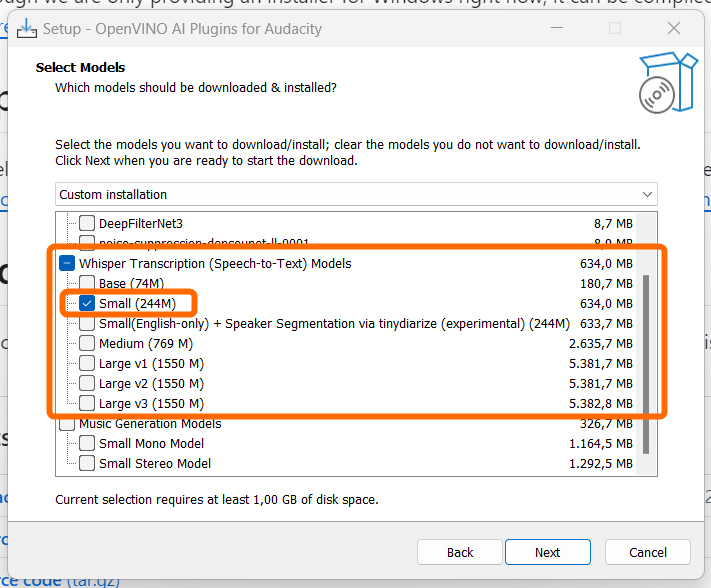This screenshot has width=711, height=588.
Task: Click the 8,7 MB size value
Action: (614, 224)
